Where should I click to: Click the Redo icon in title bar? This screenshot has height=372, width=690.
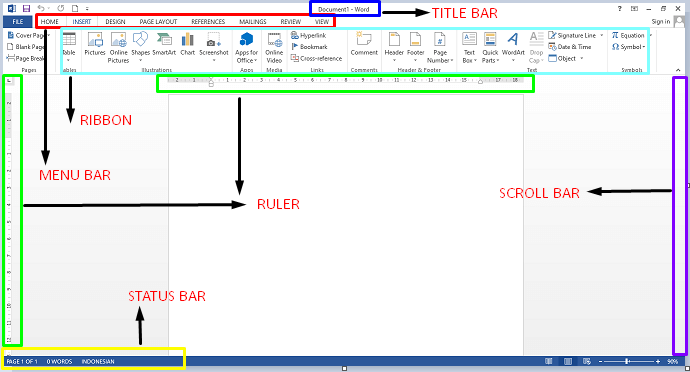(x=61, y=8)
